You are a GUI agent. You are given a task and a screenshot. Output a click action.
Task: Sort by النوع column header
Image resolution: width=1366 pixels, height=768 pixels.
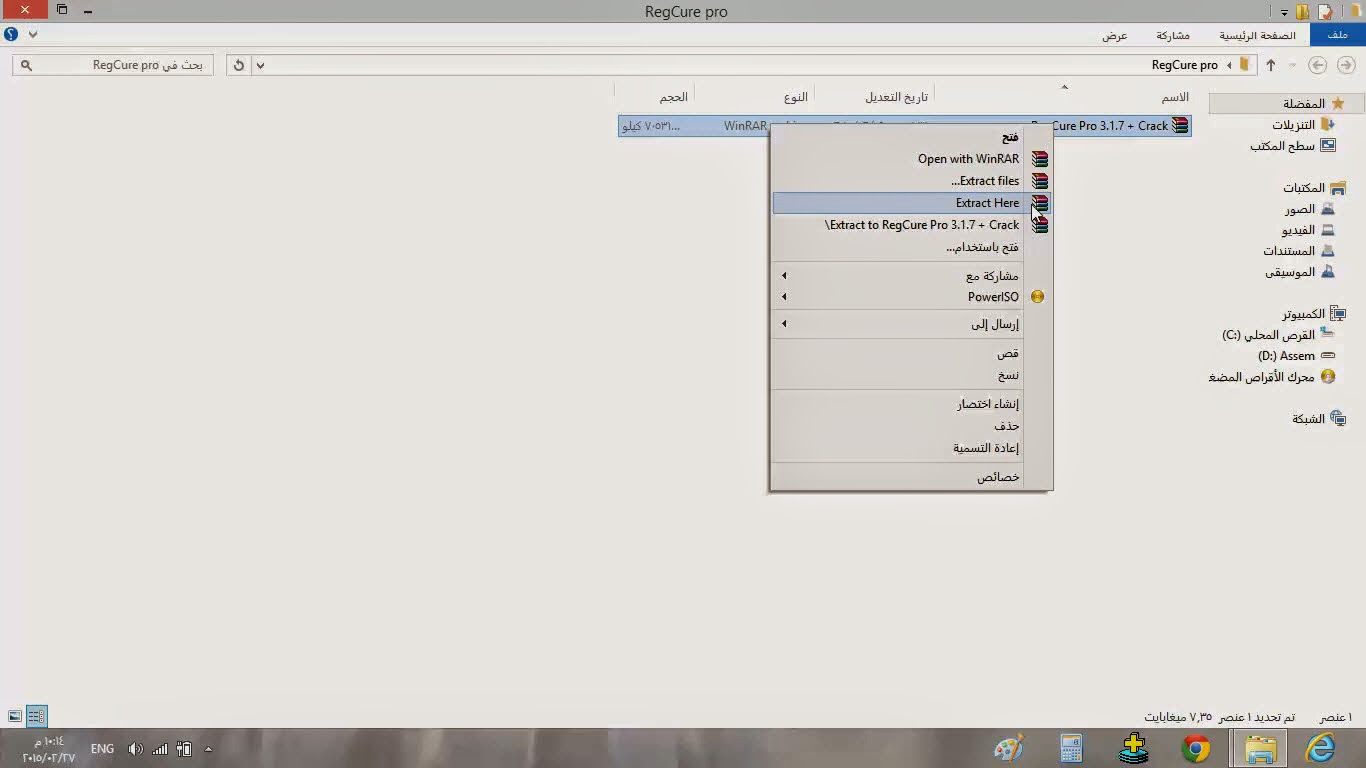pos(796,97)
